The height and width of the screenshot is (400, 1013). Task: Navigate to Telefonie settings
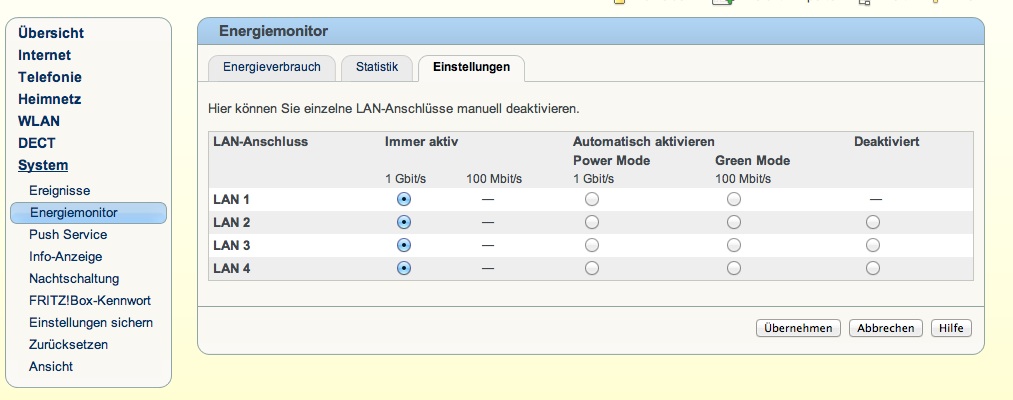tap(50, 77)
